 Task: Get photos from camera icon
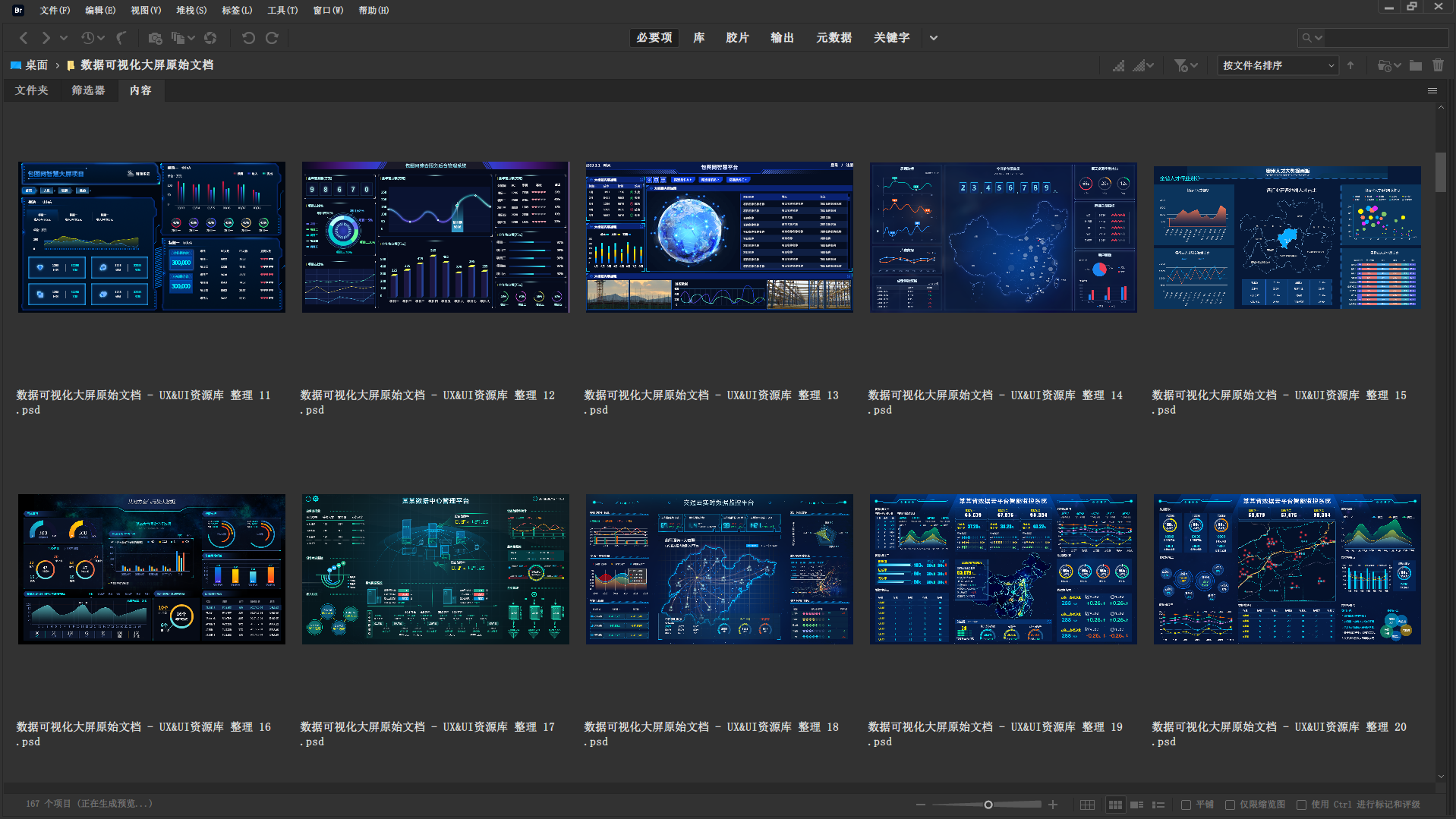click(x=156, y=38)
